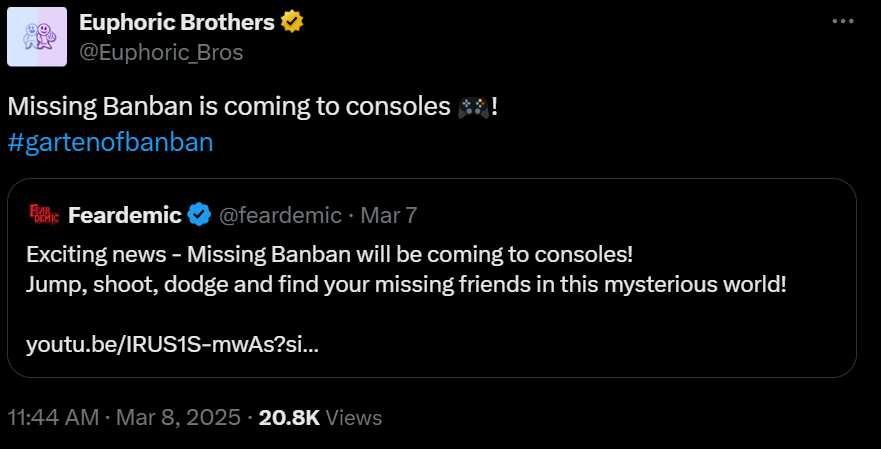Click the "Jump, shoot, dodge" sentence
The image size is (881, 449).
pyautogui.click(x=406, y=283)
